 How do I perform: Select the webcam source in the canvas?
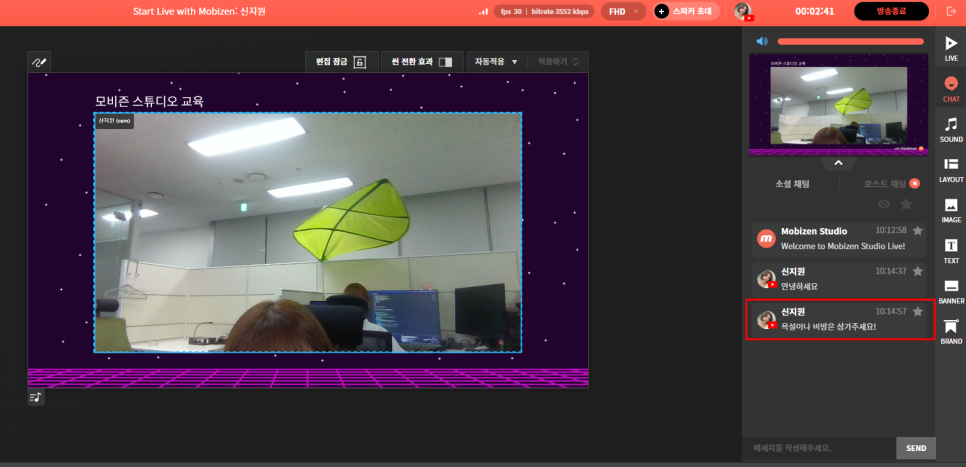308,232
